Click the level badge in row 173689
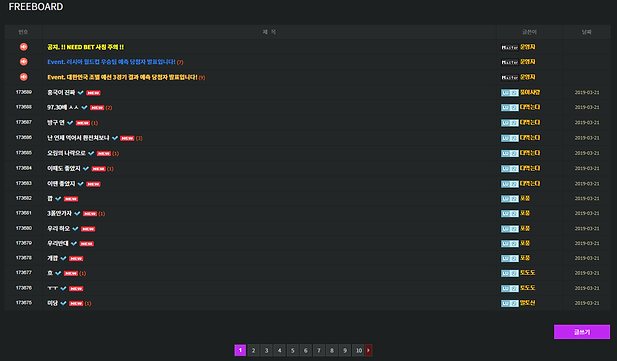 [510, 93]
